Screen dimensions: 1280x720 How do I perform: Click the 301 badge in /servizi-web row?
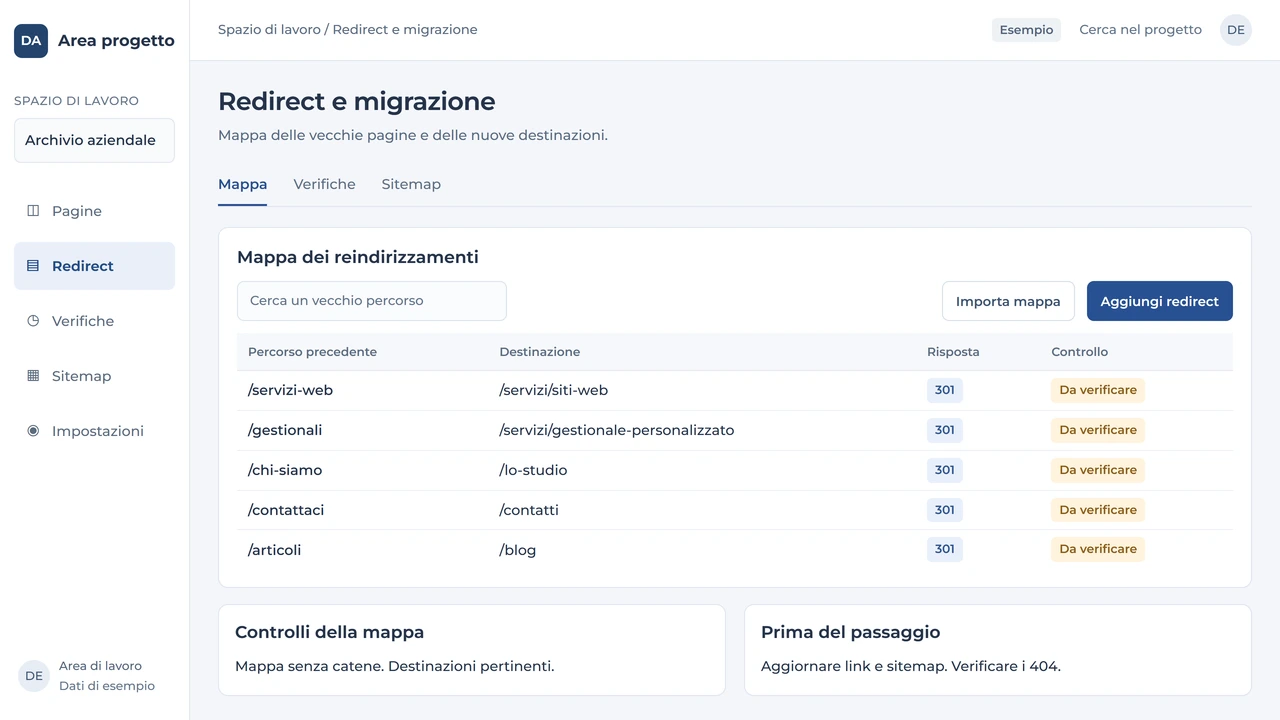click(x=945, y=390)
